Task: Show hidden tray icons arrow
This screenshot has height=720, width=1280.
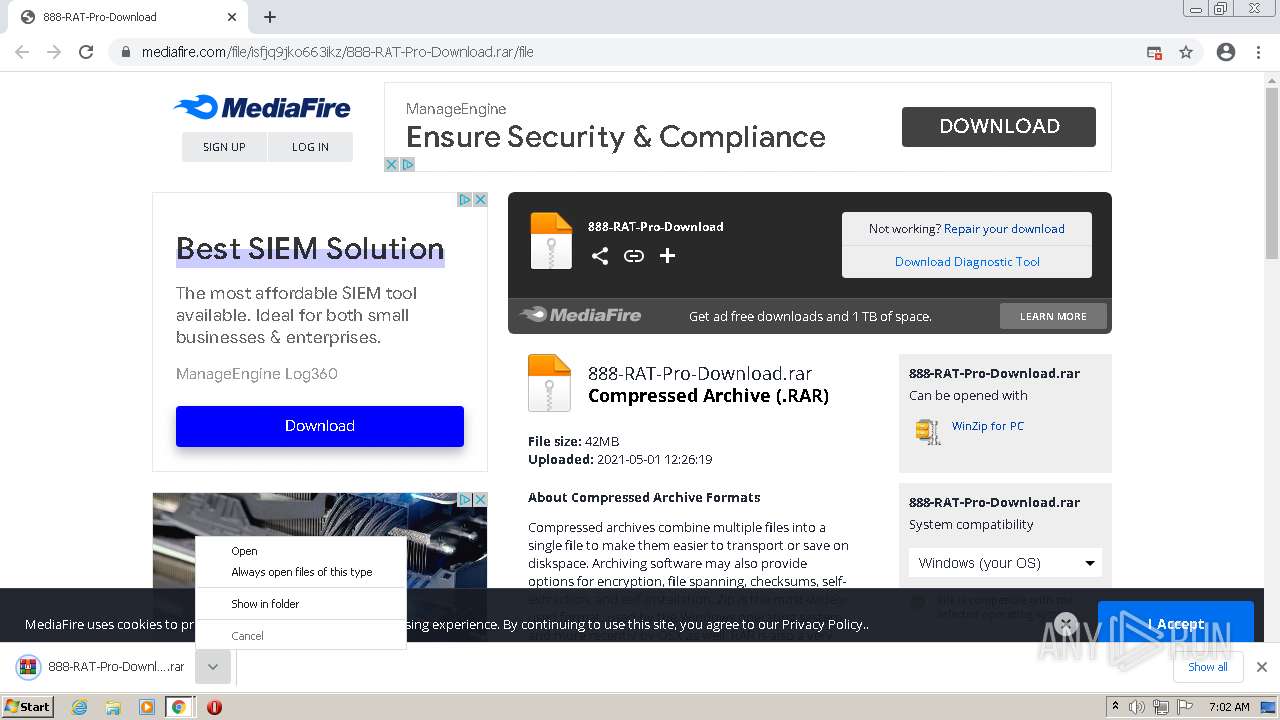Action: point(1115,707)
